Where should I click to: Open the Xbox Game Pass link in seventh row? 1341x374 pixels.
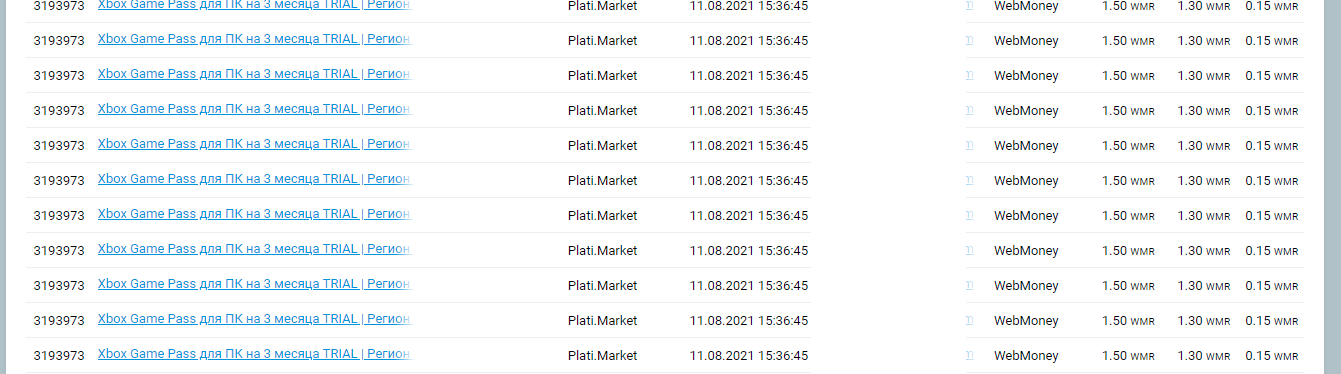pos(254,215)
